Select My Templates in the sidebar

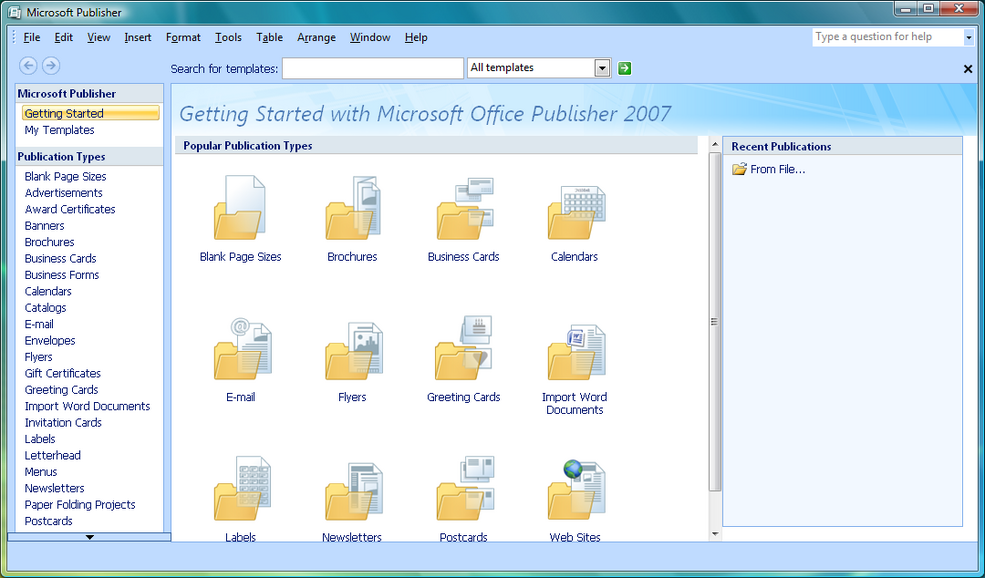point(59,130)
